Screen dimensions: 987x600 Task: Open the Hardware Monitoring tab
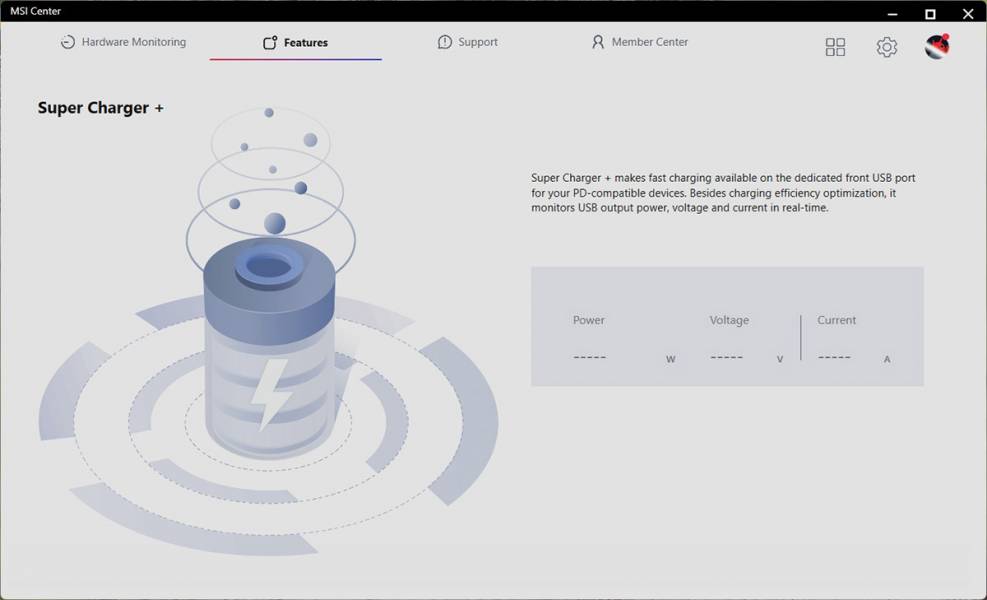123,42
